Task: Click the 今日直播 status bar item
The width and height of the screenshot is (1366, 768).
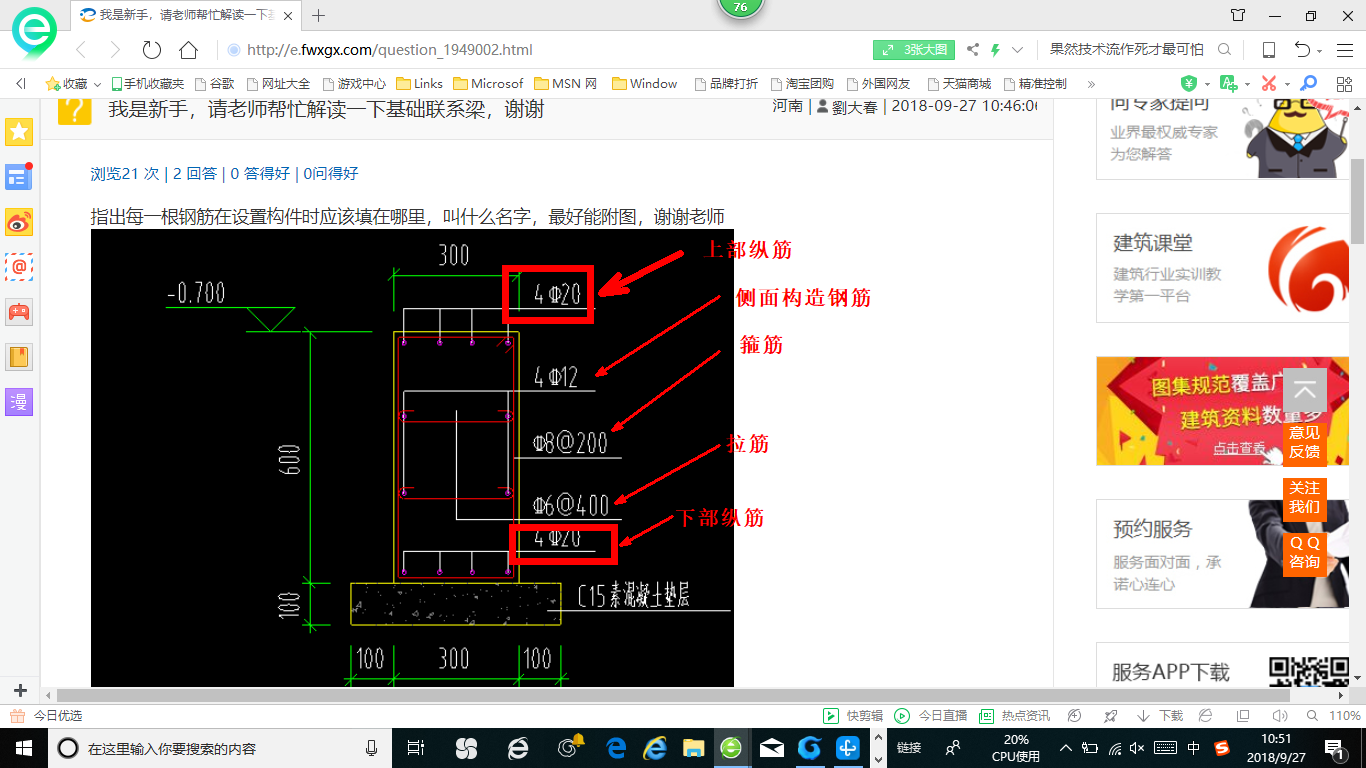Action: 931,716
